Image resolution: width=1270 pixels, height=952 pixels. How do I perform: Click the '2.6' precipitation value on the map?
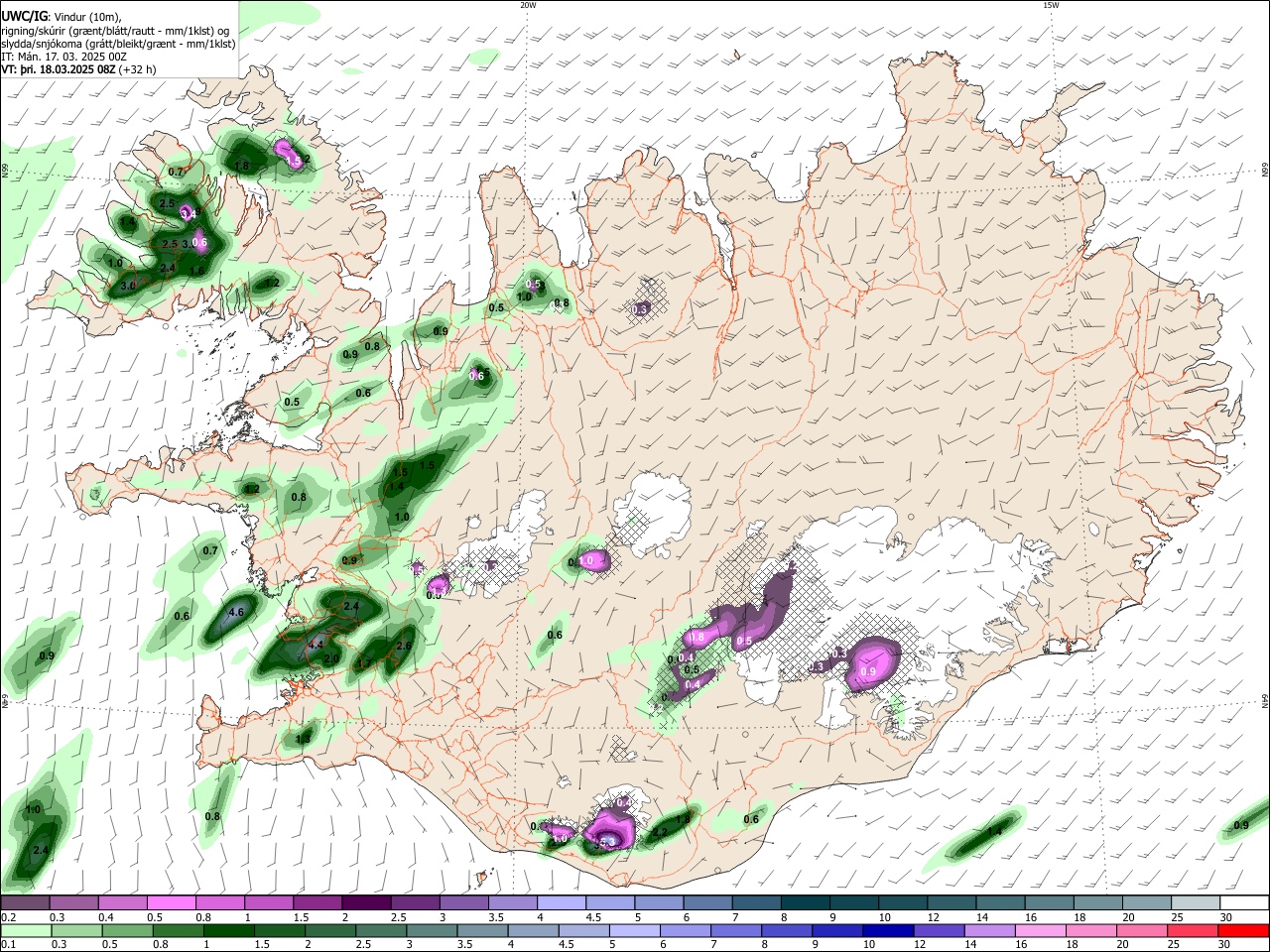403,646
